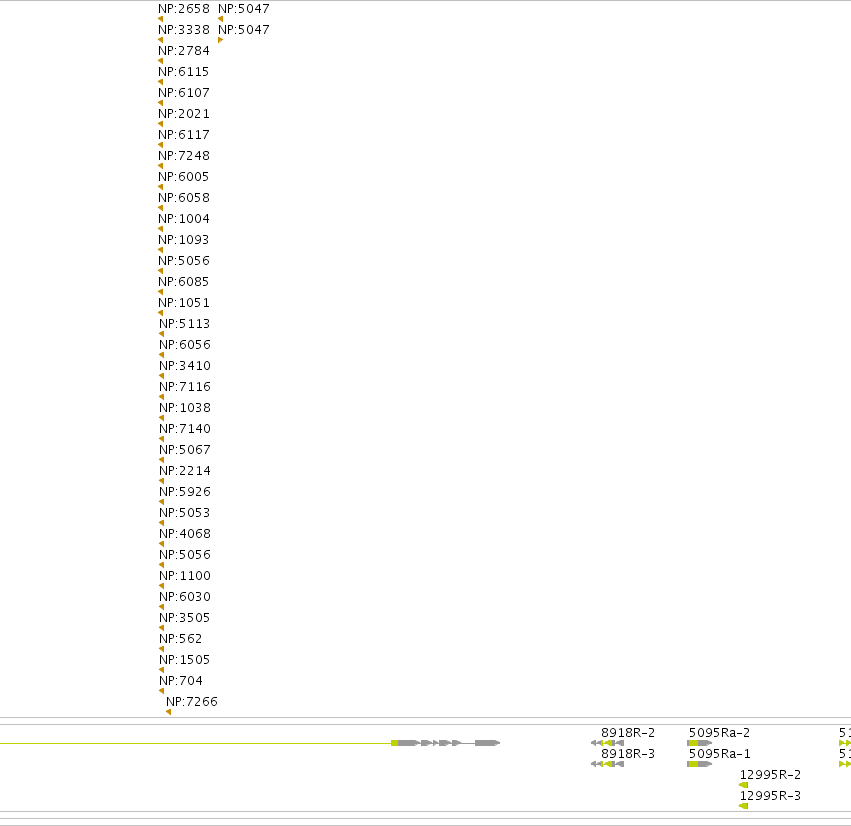Click the NP:5113 feature label
Image resolution: width=851 pixels, height=826 pixels.
[185, 324]
